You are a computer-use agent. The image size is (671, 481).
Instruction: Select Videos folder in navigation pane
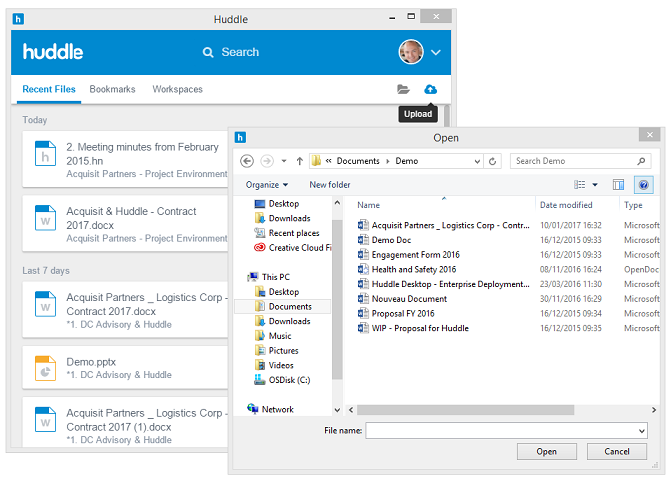pyautogui.click(x=274, y=365)
